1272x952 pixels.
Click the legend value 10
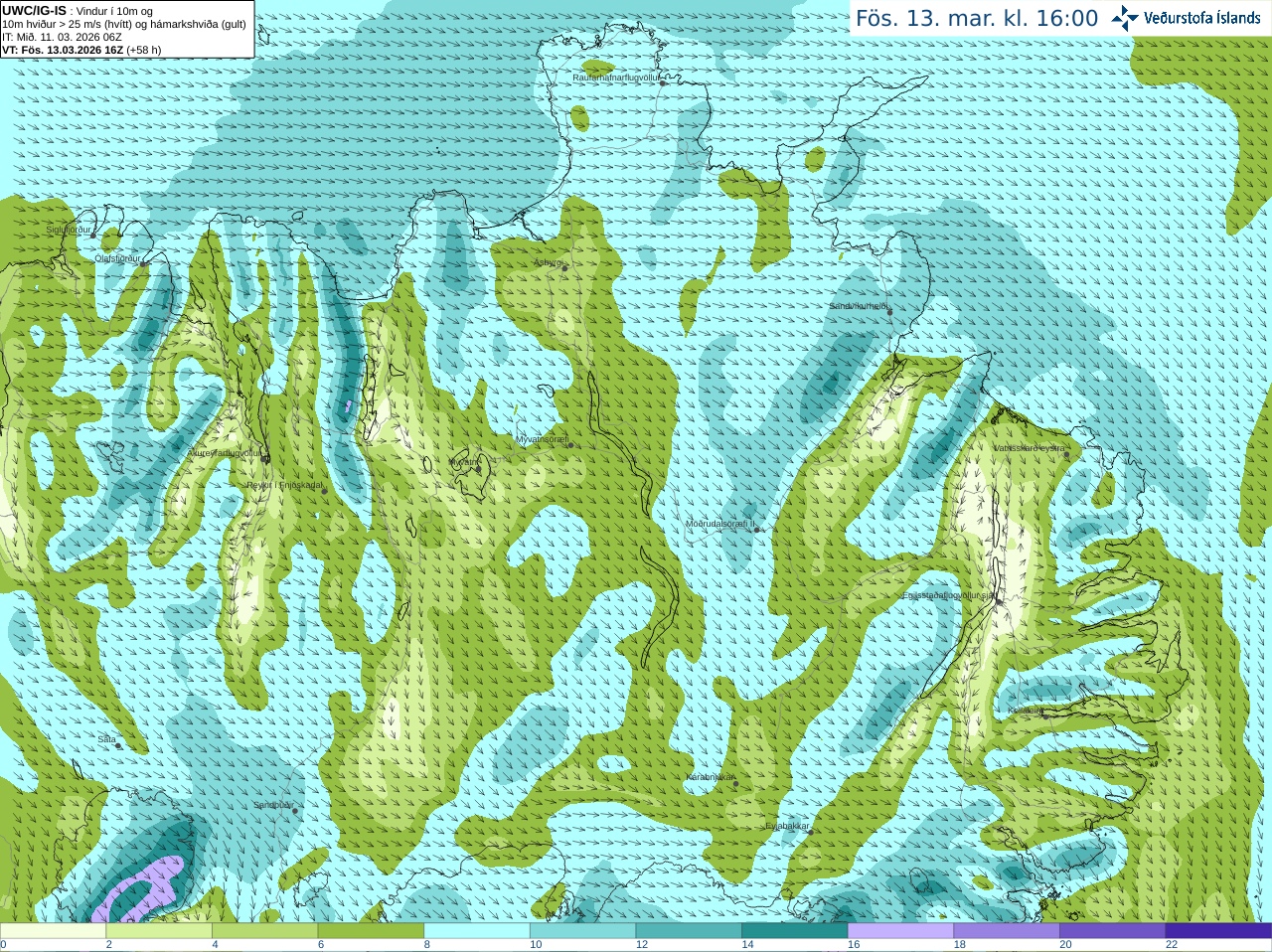click(x=536, y=945)
